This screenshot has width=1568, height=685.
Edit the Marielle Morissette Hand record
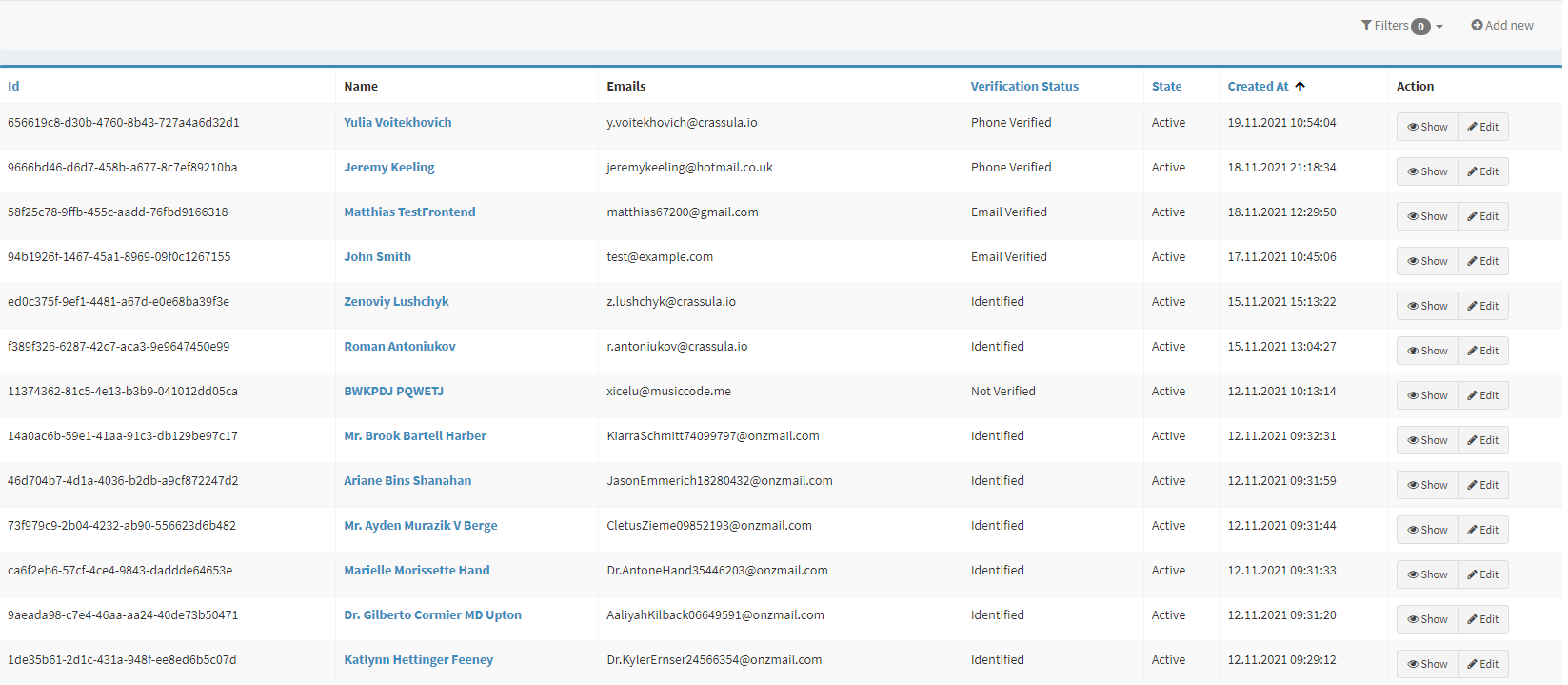1483,574
